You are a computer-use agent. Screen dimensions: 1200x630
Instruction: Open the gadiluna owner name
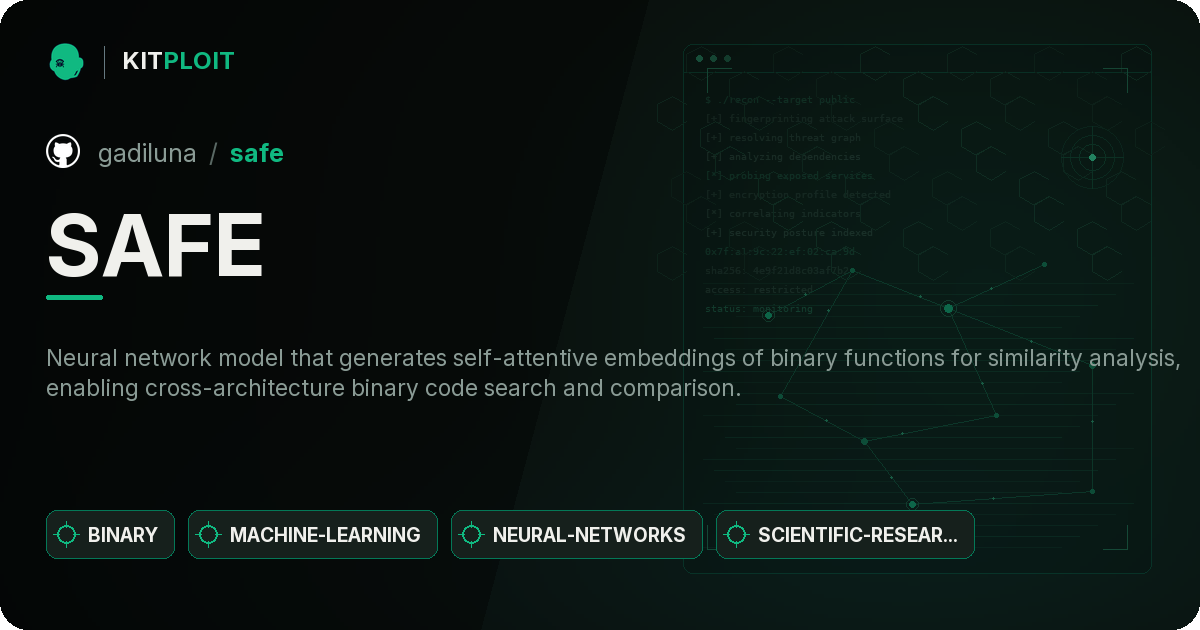point(147,153)
